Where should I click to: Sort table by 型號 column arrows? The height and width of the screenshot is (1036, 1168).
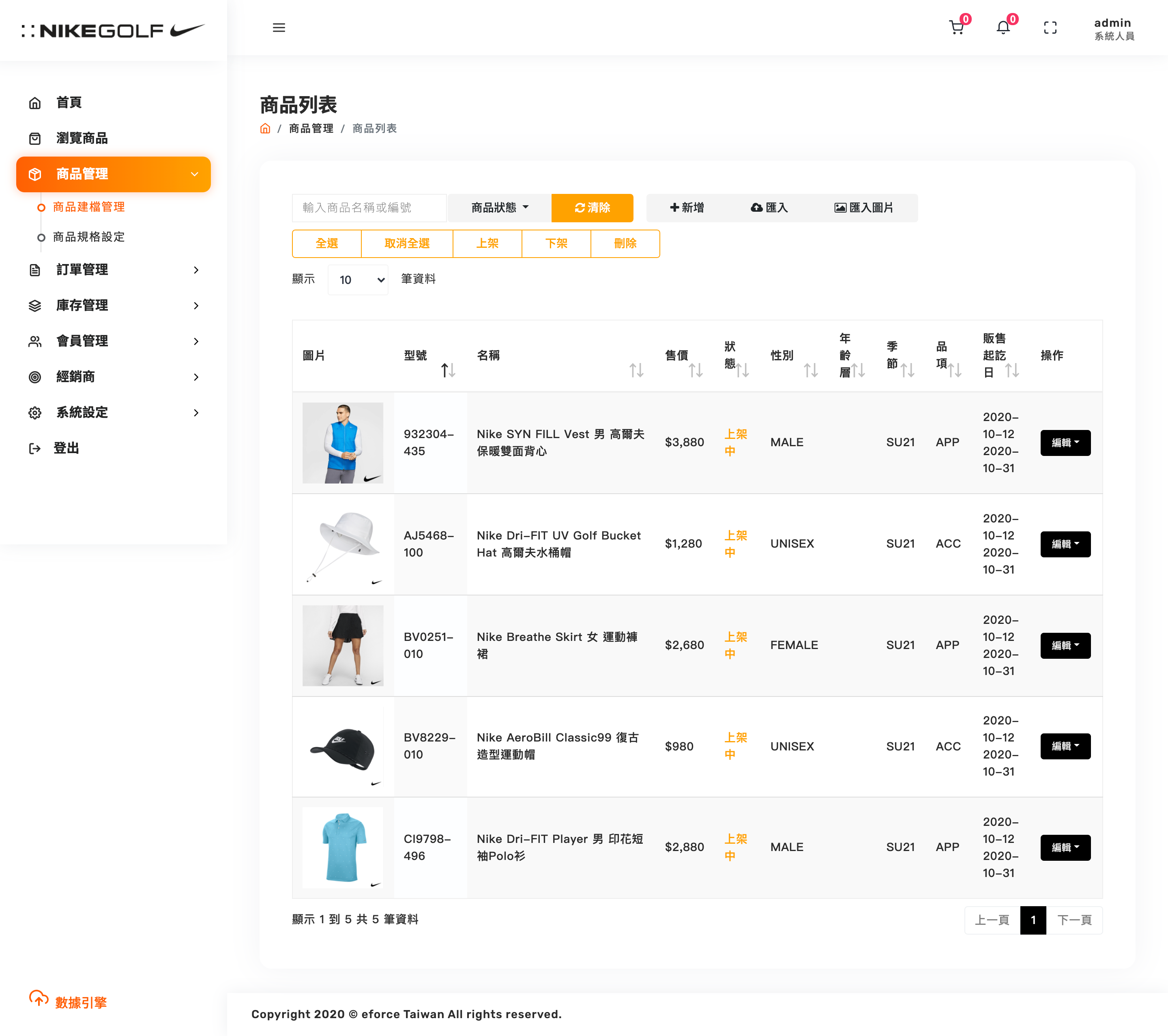point(448,370)
